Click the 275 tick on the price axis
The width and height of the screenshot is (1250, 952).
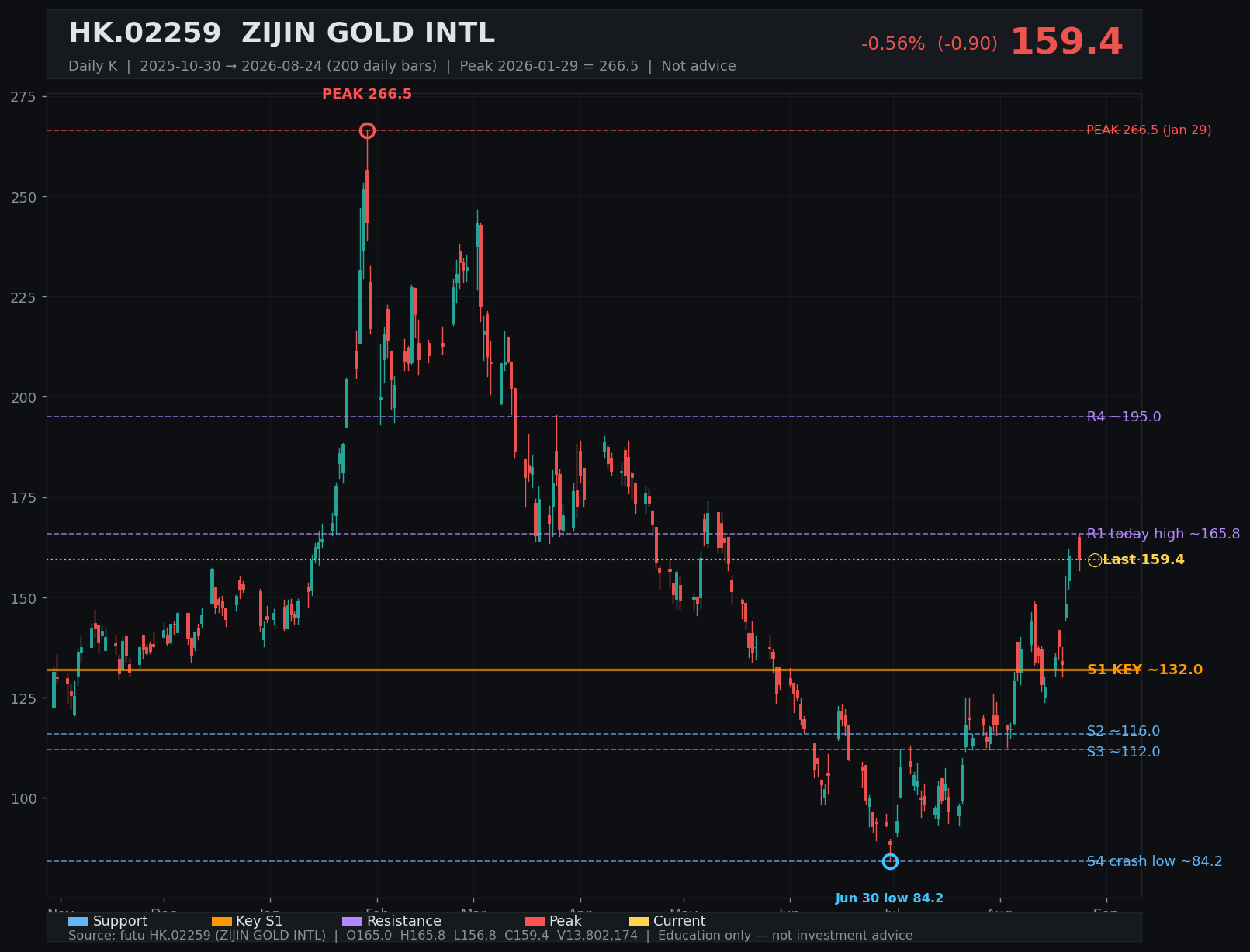coord(23,97)
